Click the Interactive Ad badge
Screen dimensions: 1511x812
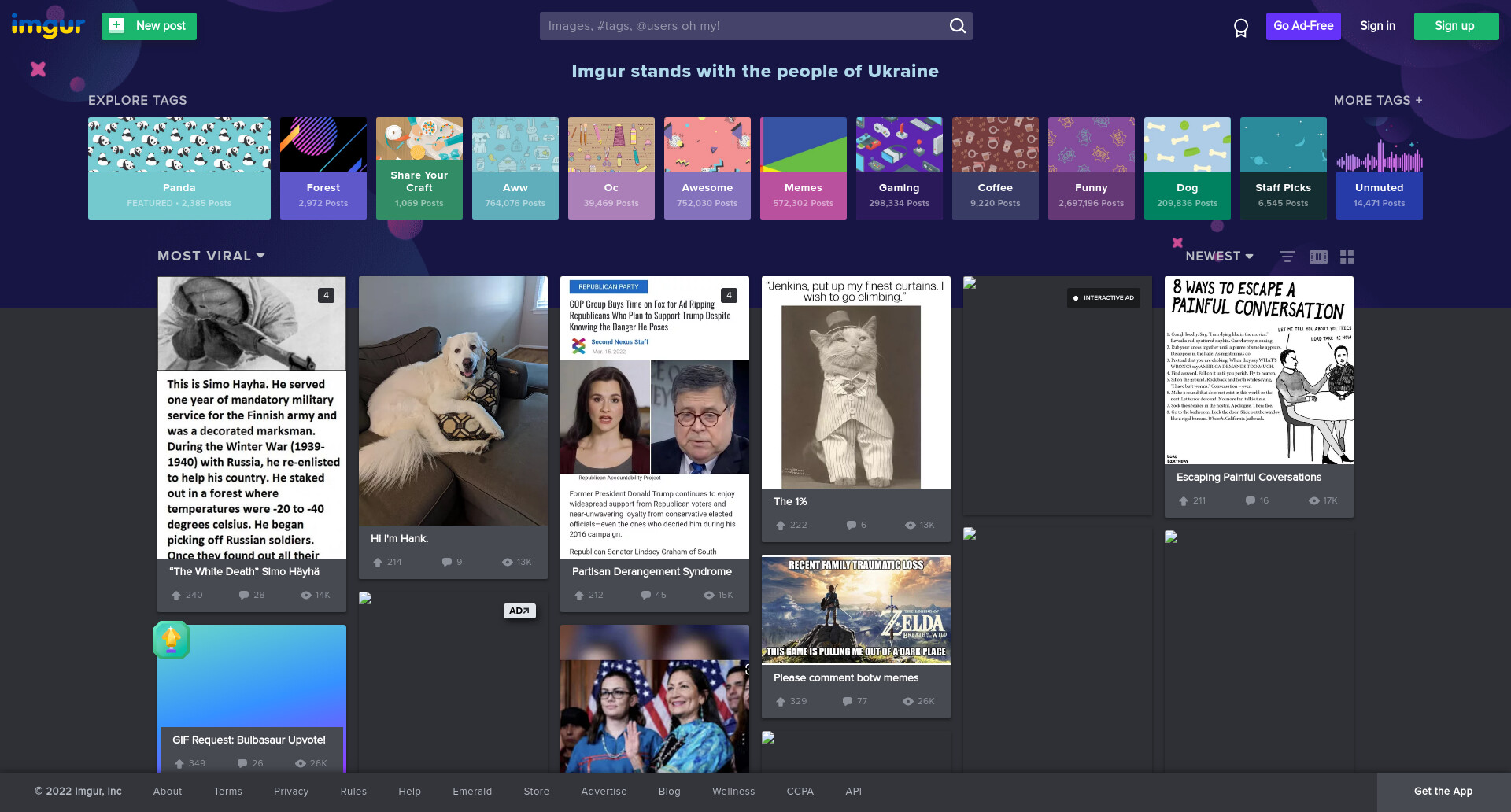(1103, 298)
